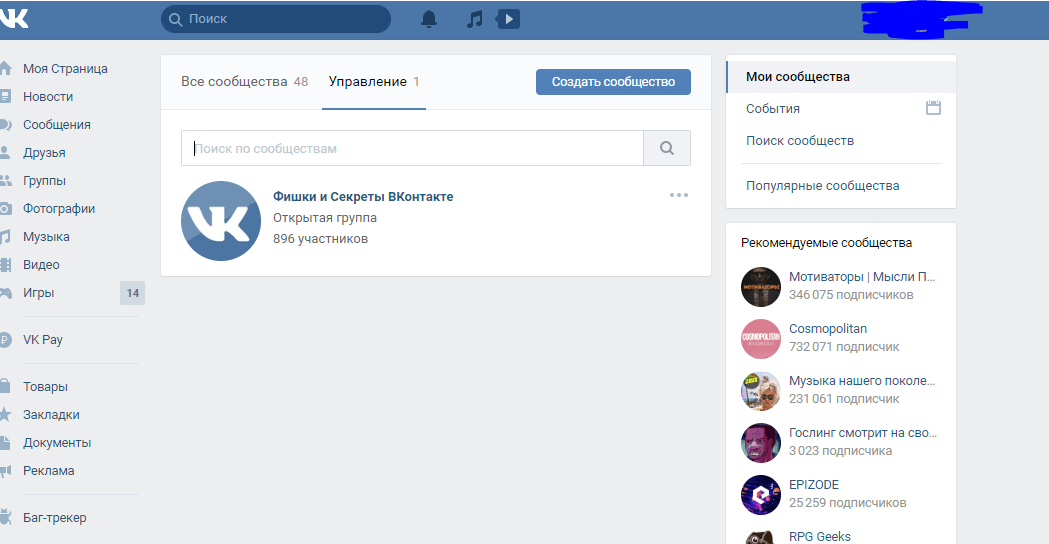Click the calendar icon next to События
Image resolution: width=1049 pixels, height=544 pixels.
[933, 108]
